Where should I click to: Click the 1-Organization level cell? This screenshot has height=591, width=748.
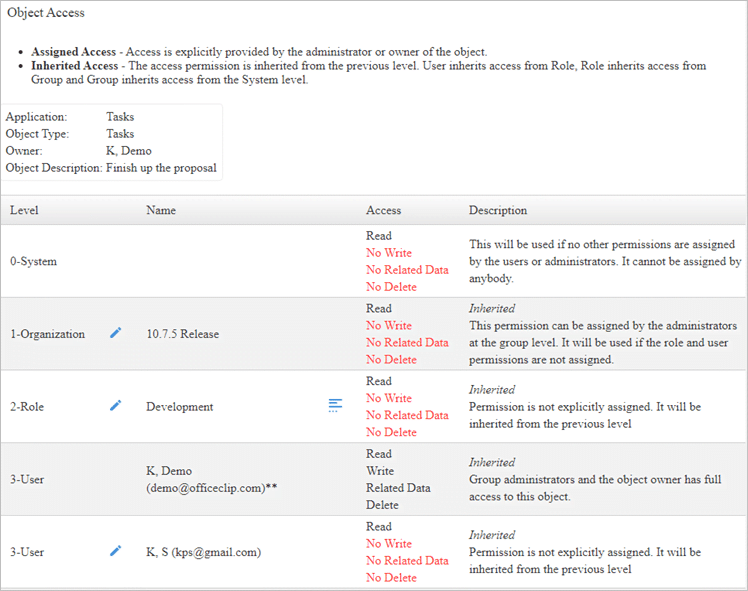(x=48, y=334)
